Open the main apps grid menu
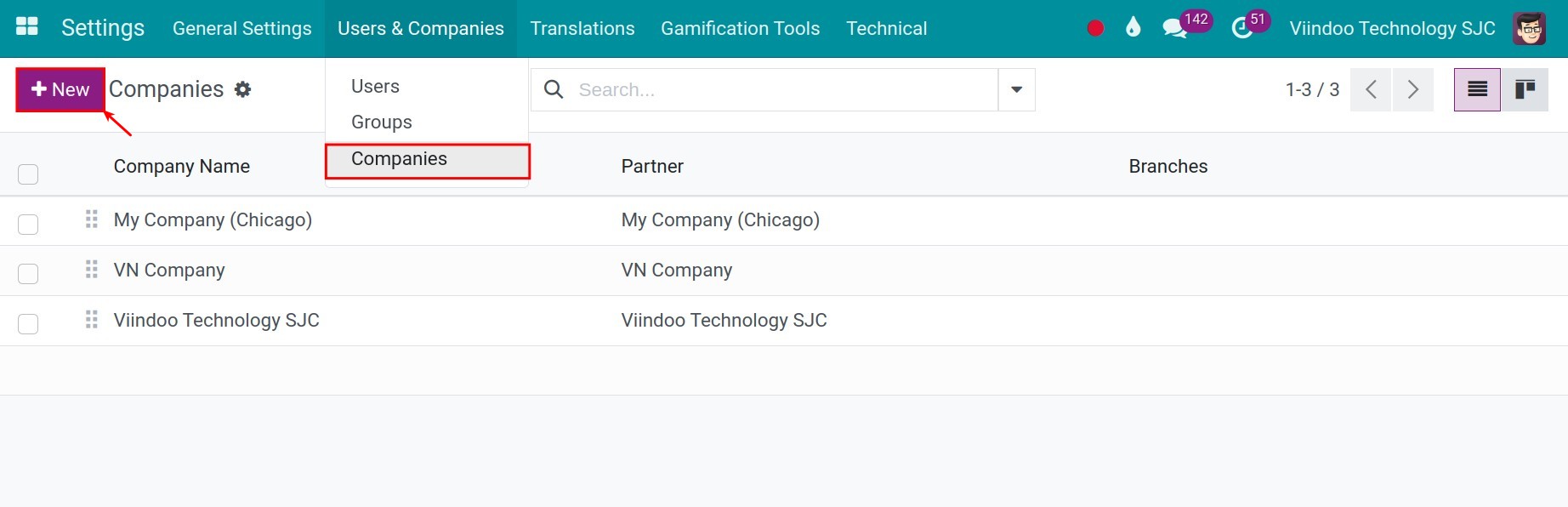This screenshot has width=1568, height=507. [27, 27]
